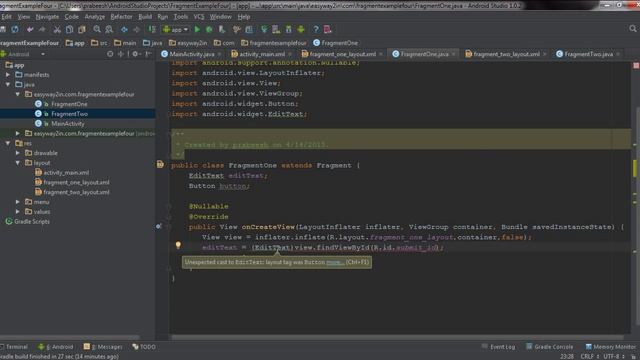
Task: Switch to fragment_two_layout.xml tab
Action: tap(506, 54)
